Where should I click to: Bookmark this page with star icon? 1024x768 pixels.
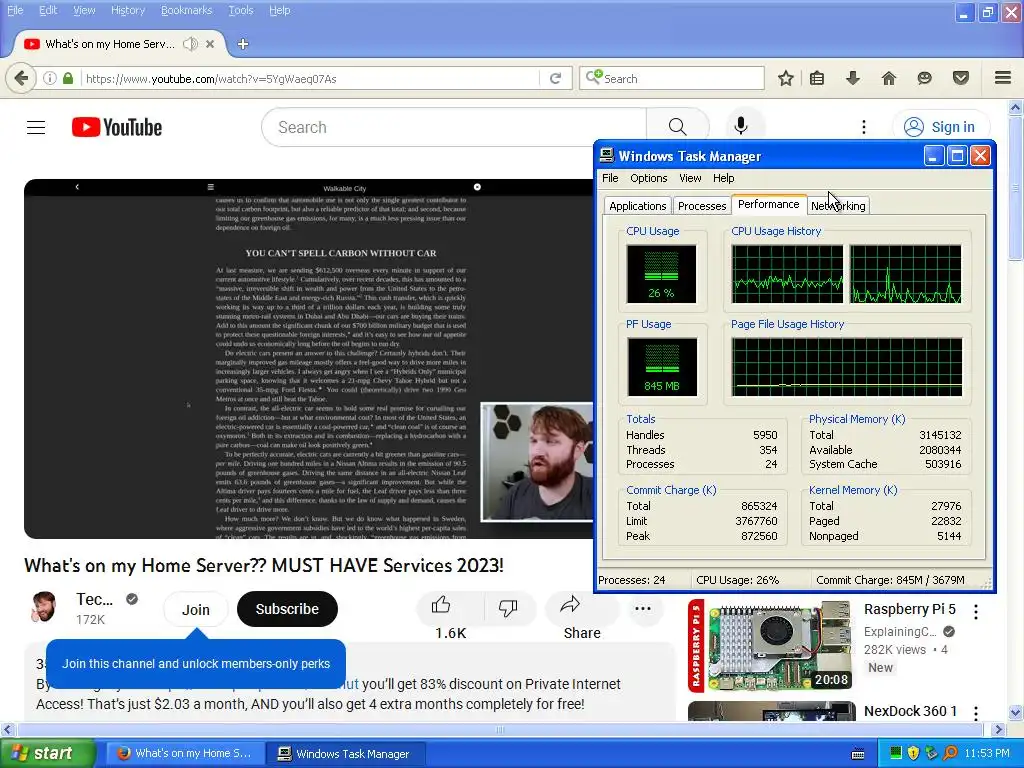point(786,78)
